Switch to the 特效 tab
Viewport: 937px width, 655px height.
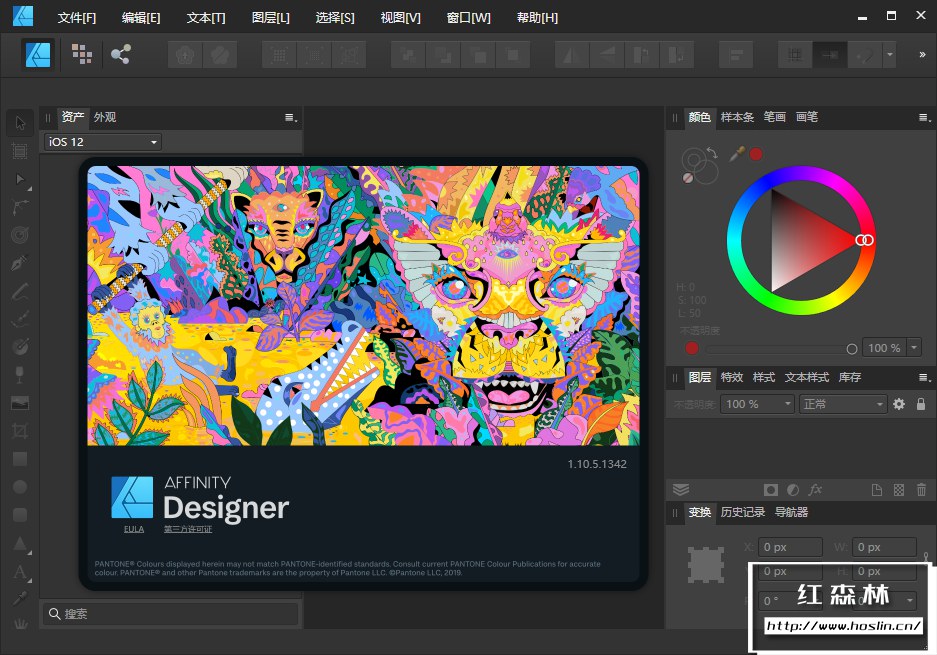coord(731,377)
